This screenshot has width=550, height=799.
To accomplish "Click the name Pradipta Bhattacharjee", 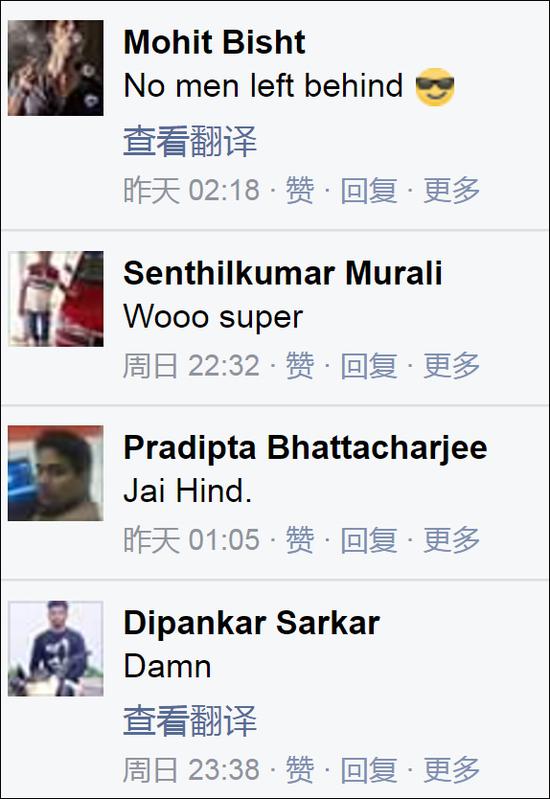I will coord(305,447).
